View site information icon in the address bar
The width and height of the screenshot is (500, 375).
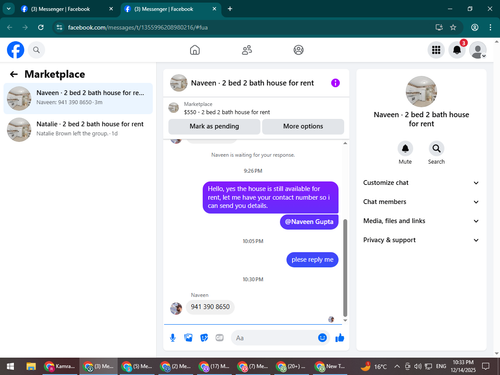tap(59, 27)
